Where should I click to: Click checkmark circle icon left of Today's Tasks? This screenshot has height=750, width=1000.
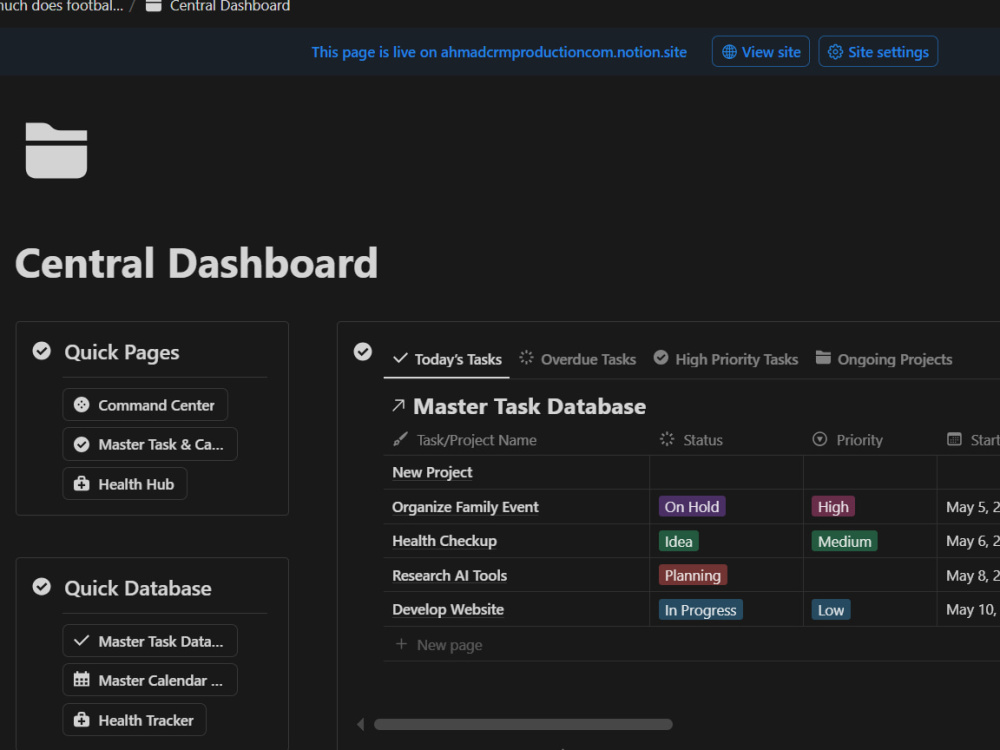[x=362, y=351]
